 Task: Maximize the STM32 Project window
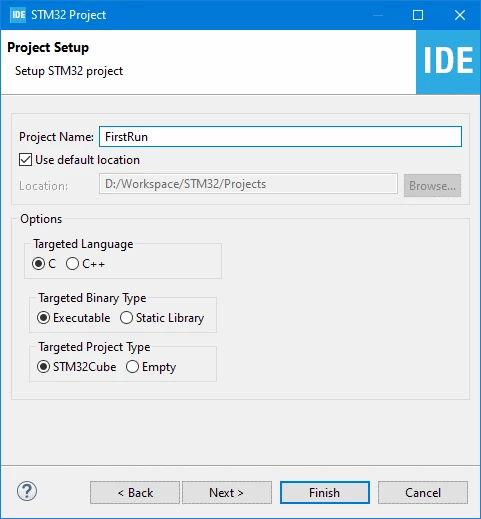coord(418,15)
